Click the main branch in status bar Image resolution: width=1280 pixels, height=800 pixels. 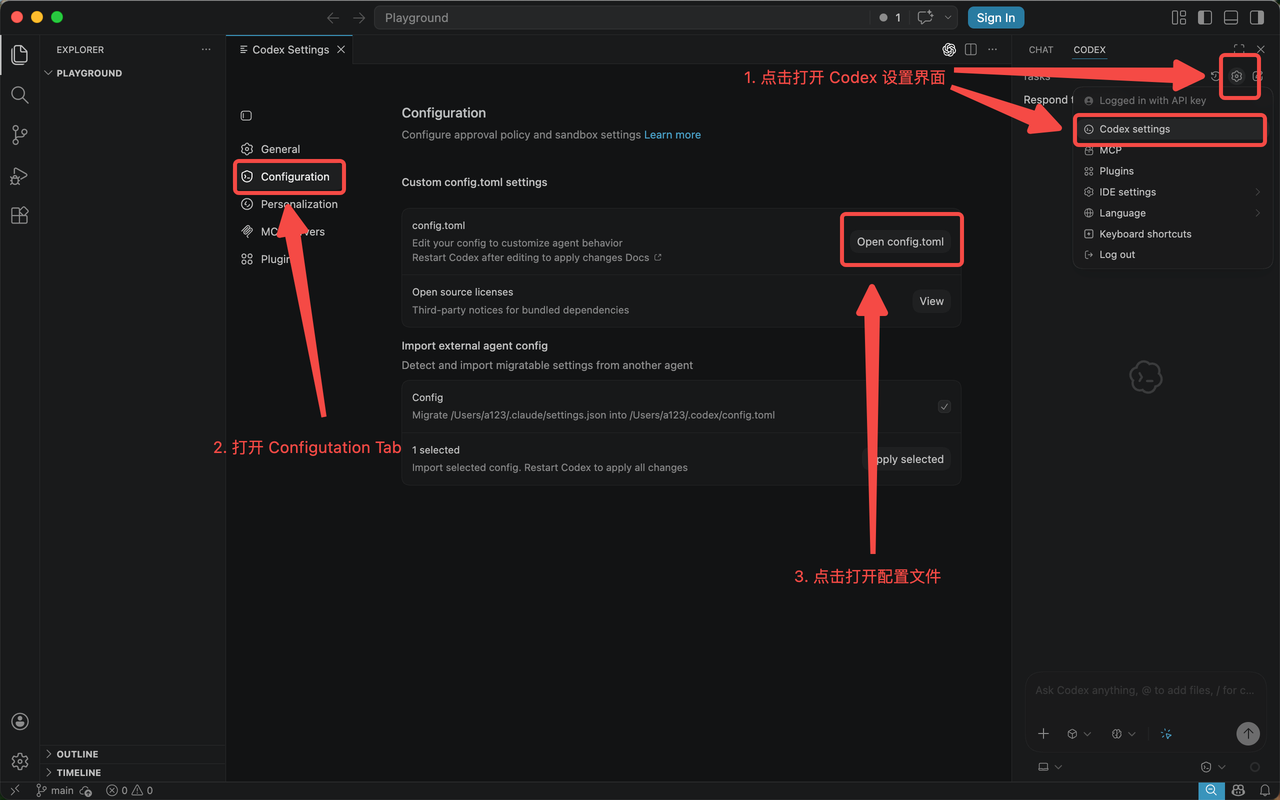pos(54,790)
